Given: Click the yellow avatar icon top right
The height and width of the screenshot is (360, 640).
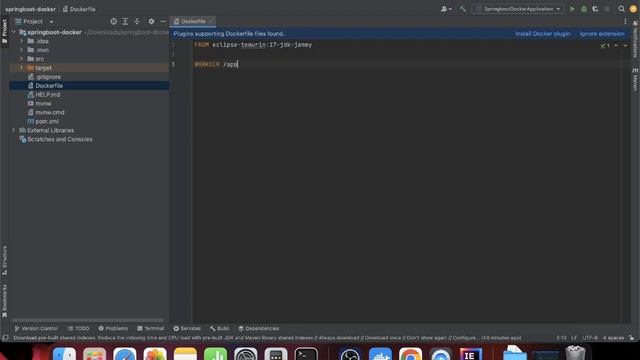Looking at the screenshot, I should [x=633, y=9].
